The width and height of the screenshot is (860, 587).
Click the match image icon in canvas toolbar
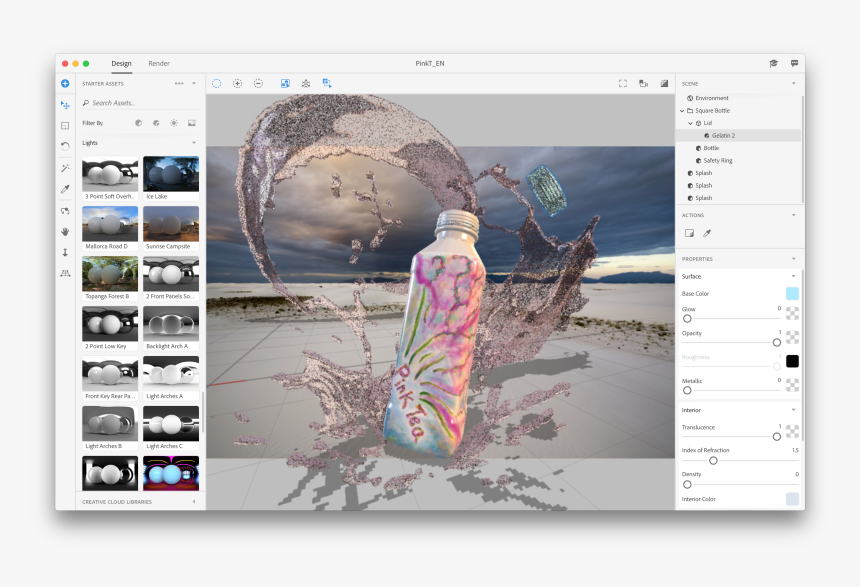coord(285,83)
